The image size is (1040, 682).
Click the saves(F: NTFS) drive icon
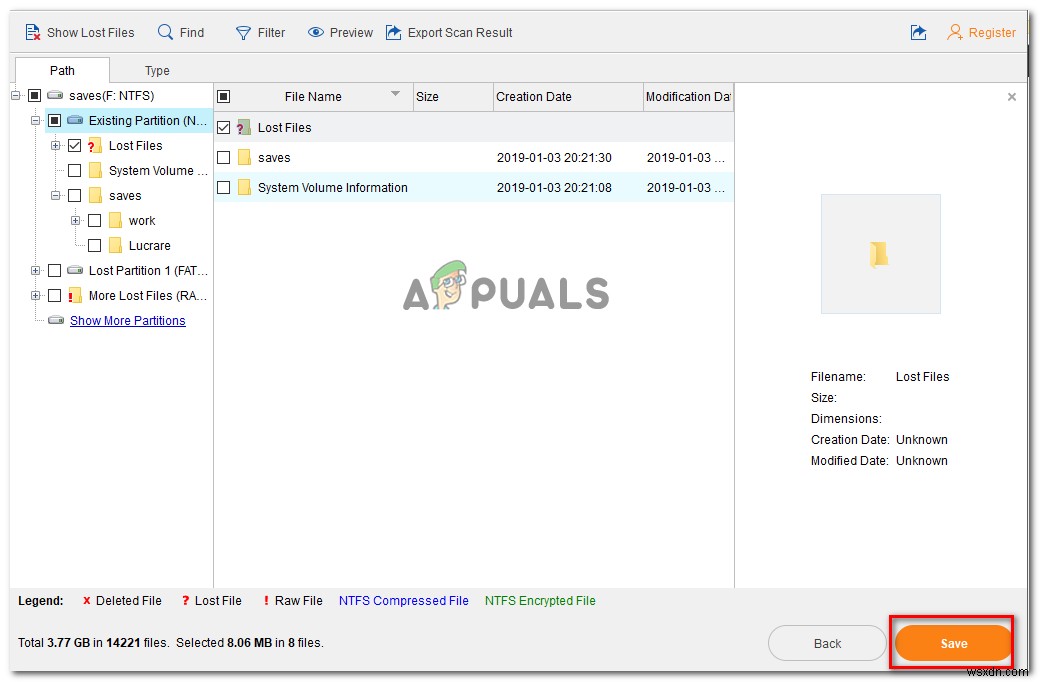(x=55, y=95)
